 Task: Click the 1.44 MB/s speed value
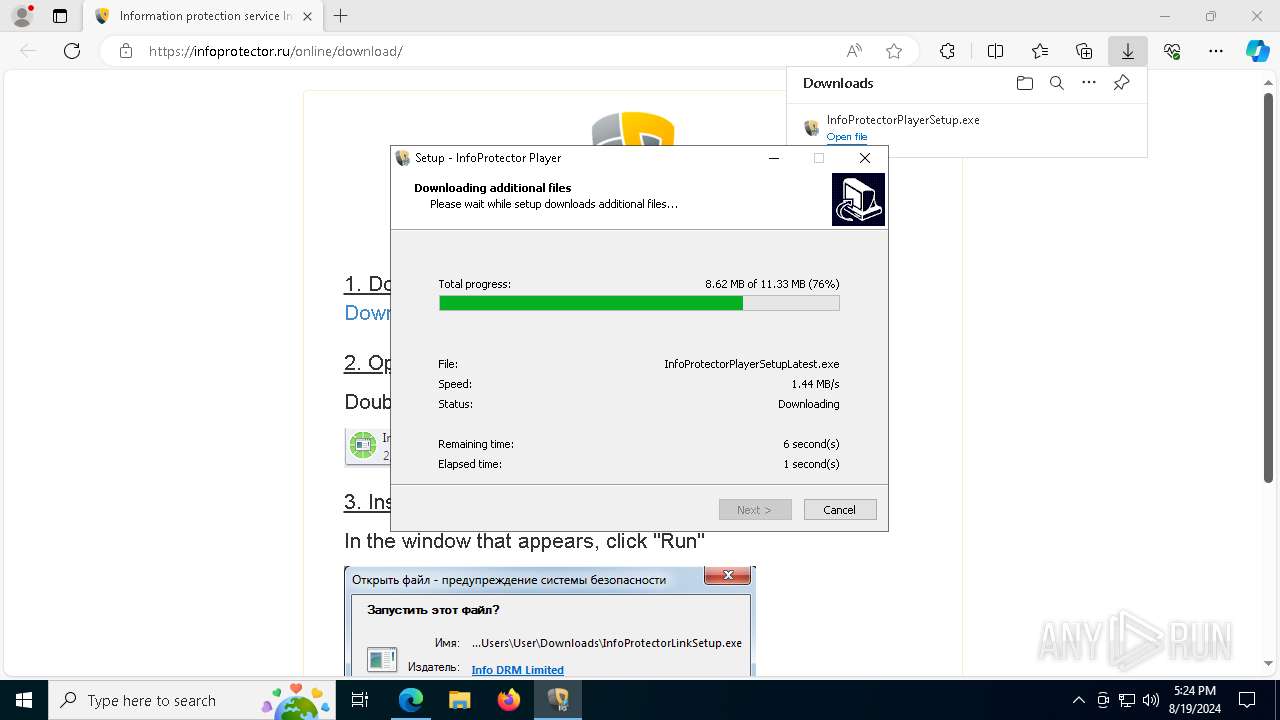[815, 384]
